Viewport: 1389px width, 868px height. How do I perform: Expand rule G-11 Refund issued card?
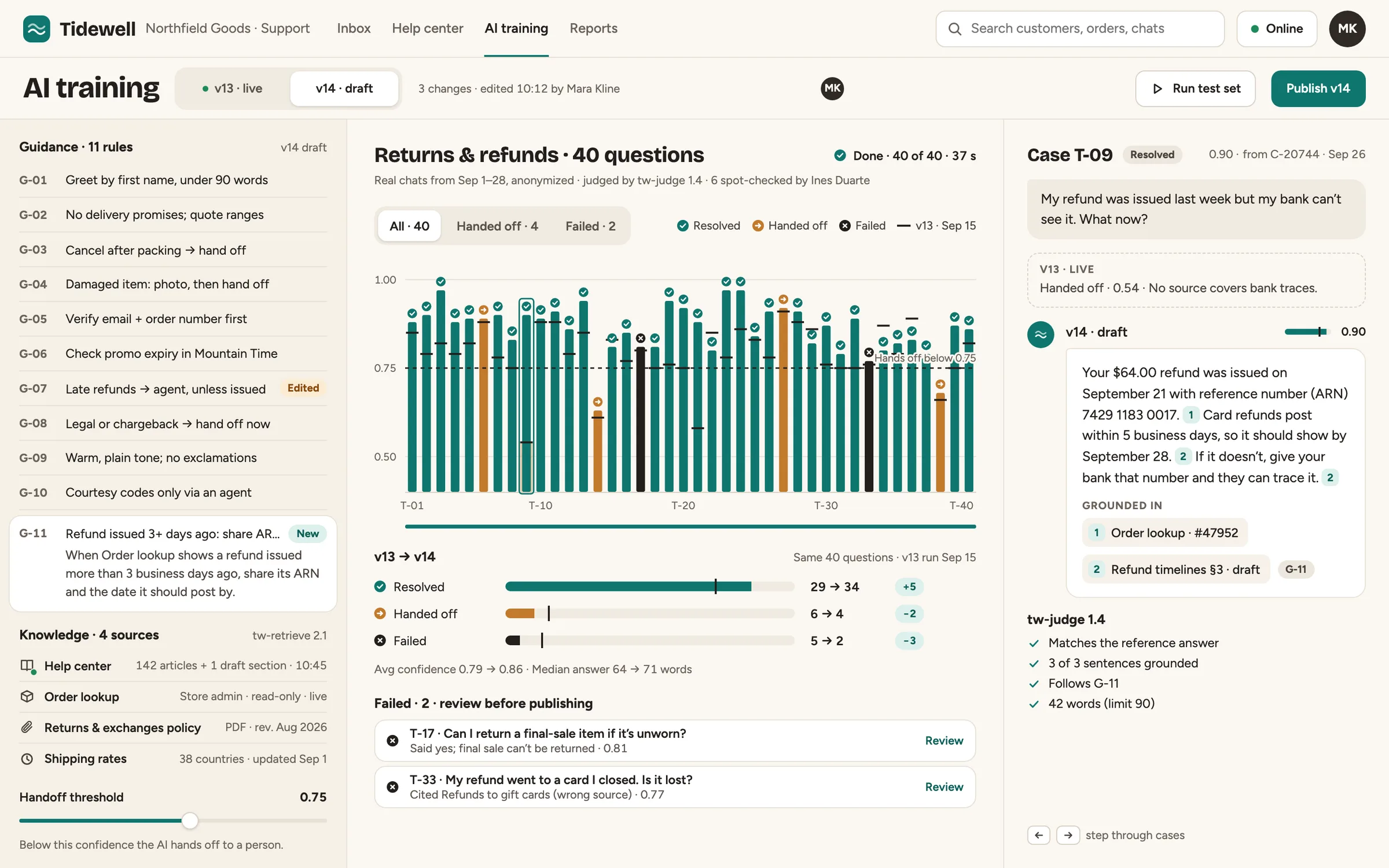pyautogui.click(x=173, y=563)
